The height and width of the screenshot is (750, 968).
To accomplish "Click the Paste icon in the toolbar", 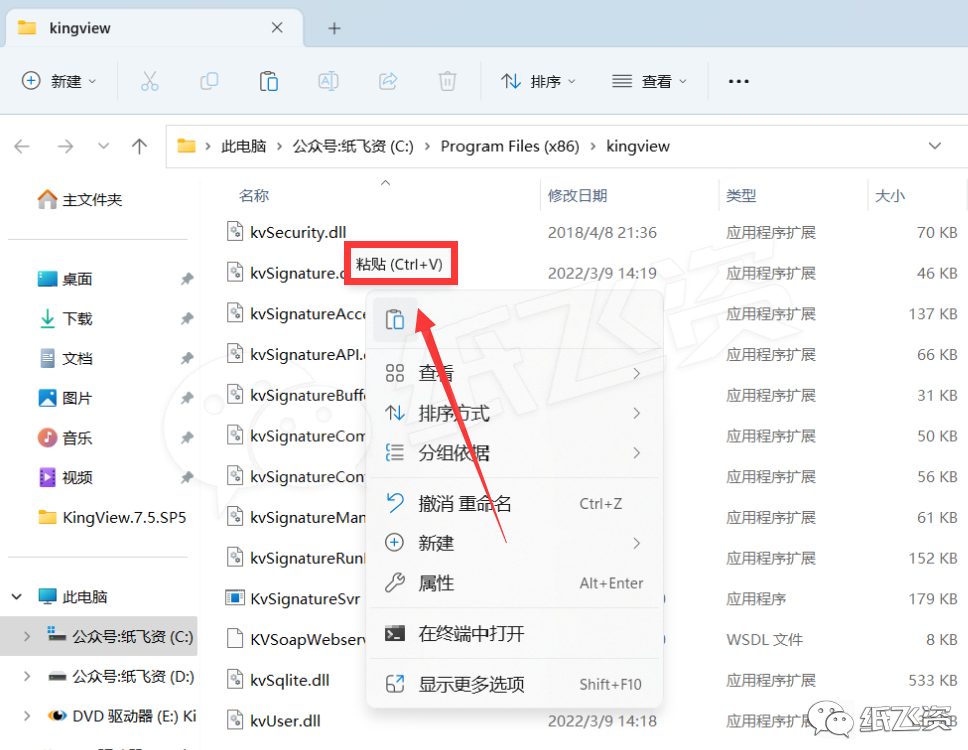I will tap(268, 81).
